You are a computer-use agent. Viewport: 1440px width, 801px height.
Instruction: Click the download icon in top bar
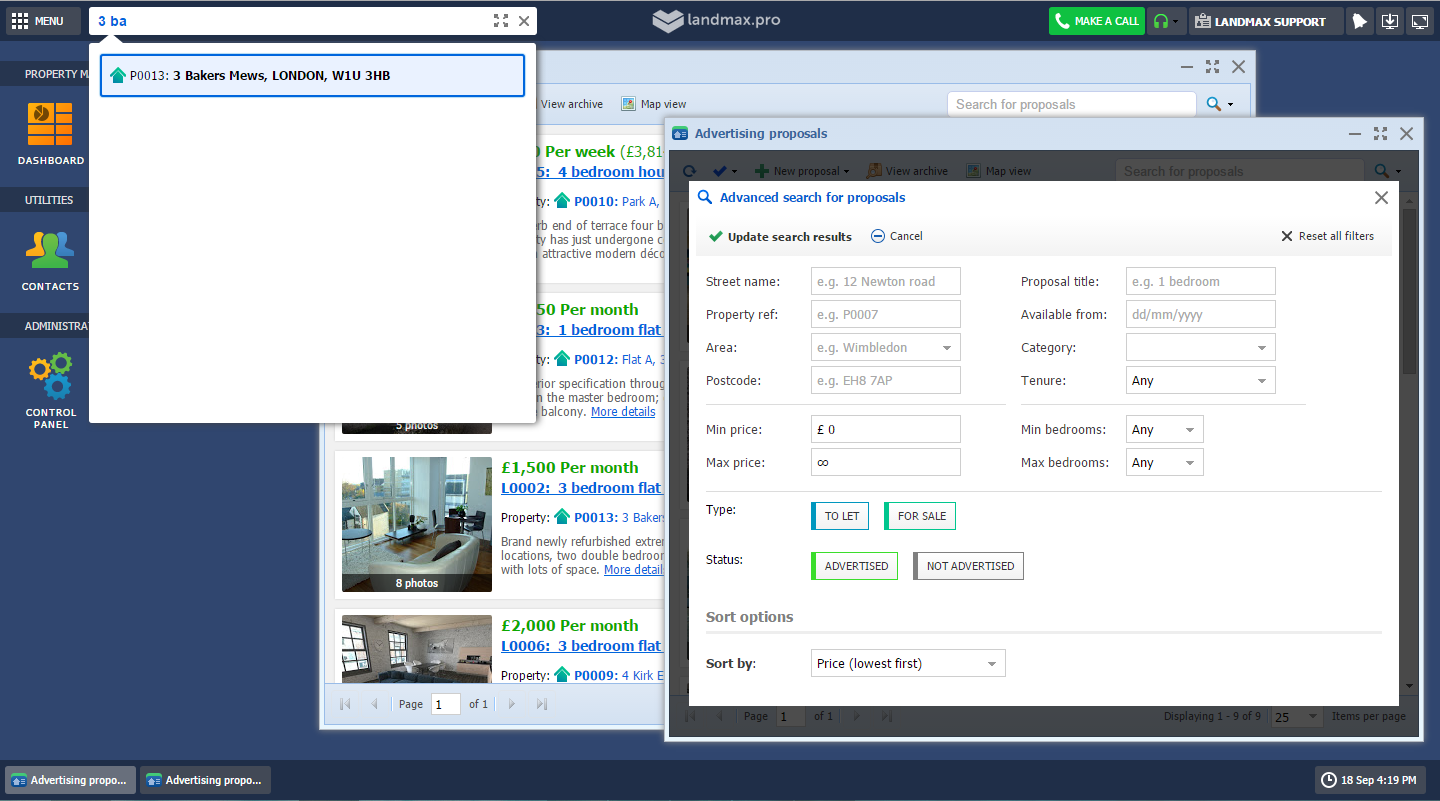click(1389, 21)
